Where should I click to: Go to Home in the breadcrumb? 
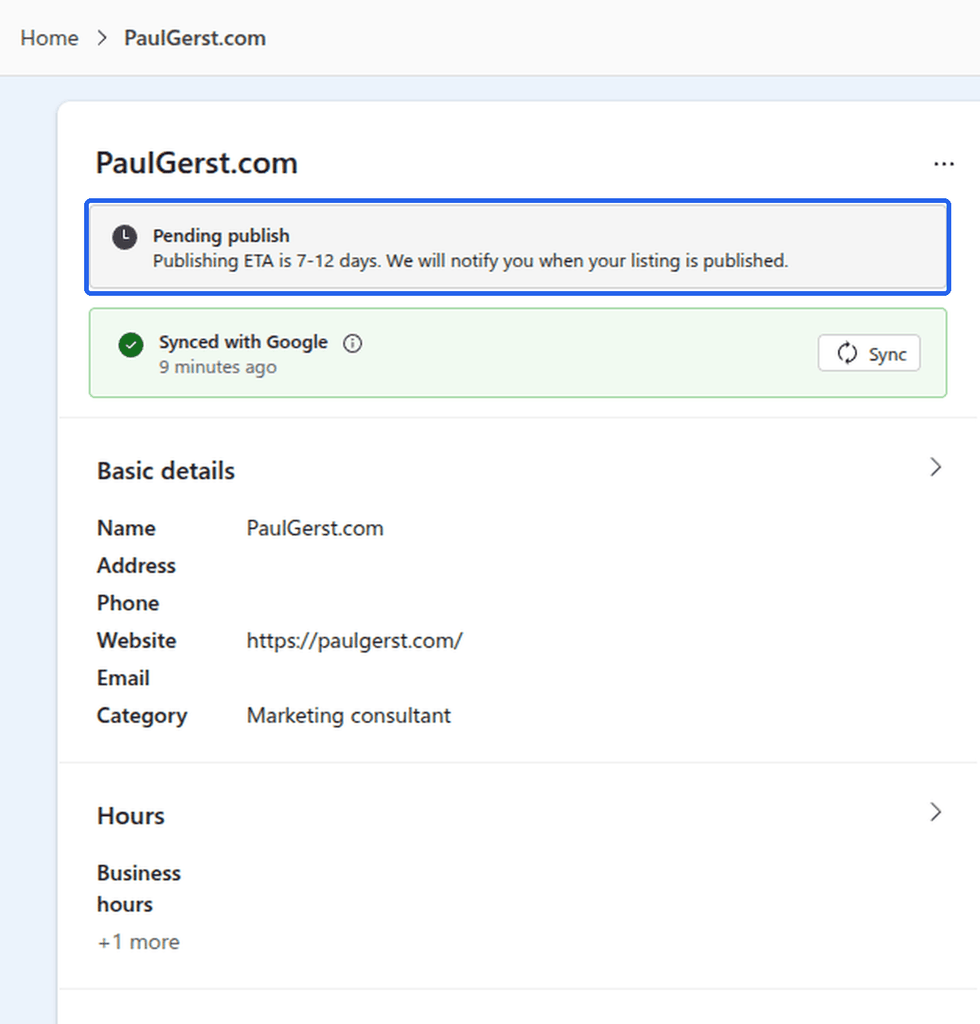[50, 38]
